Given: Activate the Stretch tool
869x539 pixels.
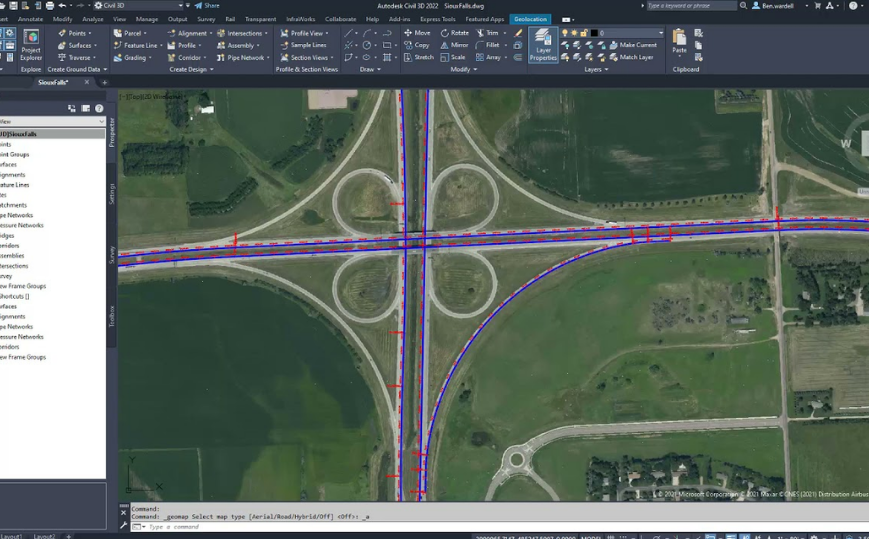Looking at the screenshot, I should pos(419,57).
